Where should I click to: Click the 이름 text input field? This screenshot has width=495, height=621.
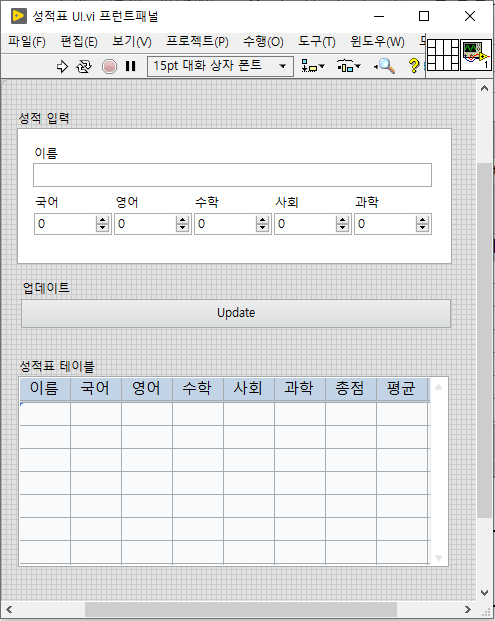(x=232, y=175)
